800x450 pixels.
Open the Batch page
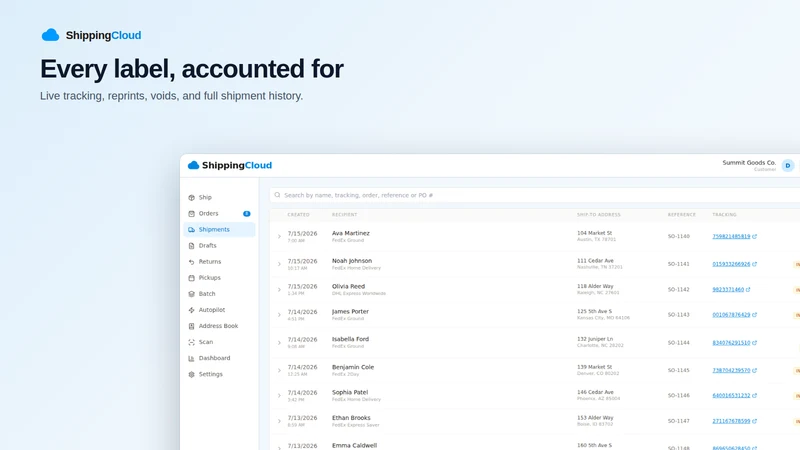pos(219,294)
